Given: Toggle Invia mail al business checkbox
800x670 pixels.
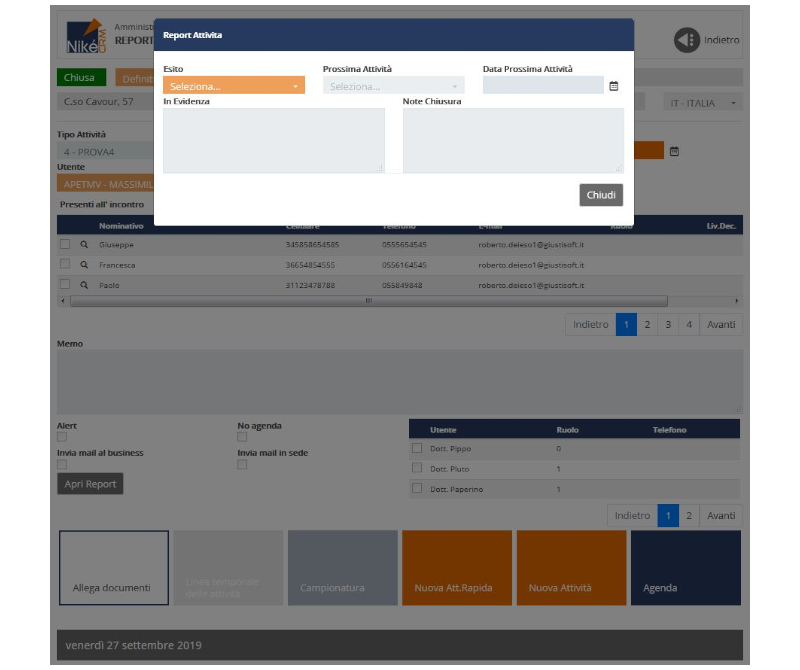Looking at the screenshot, I should tap(62, 464).
